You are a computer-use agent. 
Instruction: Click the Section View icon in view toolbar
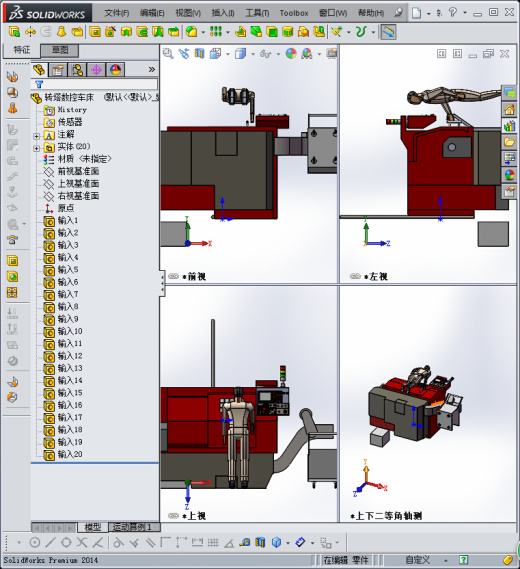click(x=199, y=54)
